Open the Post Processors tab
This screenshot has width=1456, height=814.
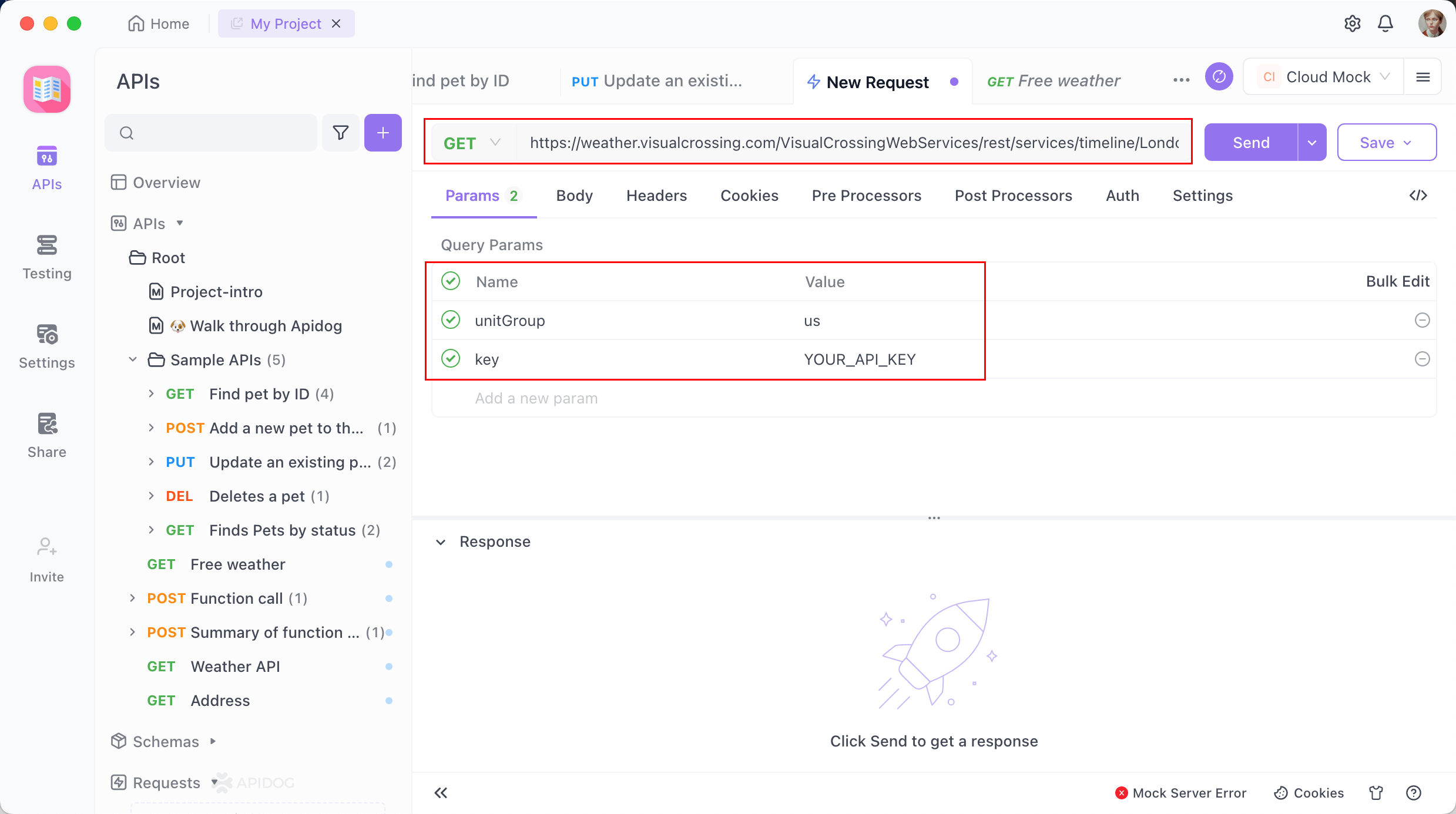point(1013,196)
